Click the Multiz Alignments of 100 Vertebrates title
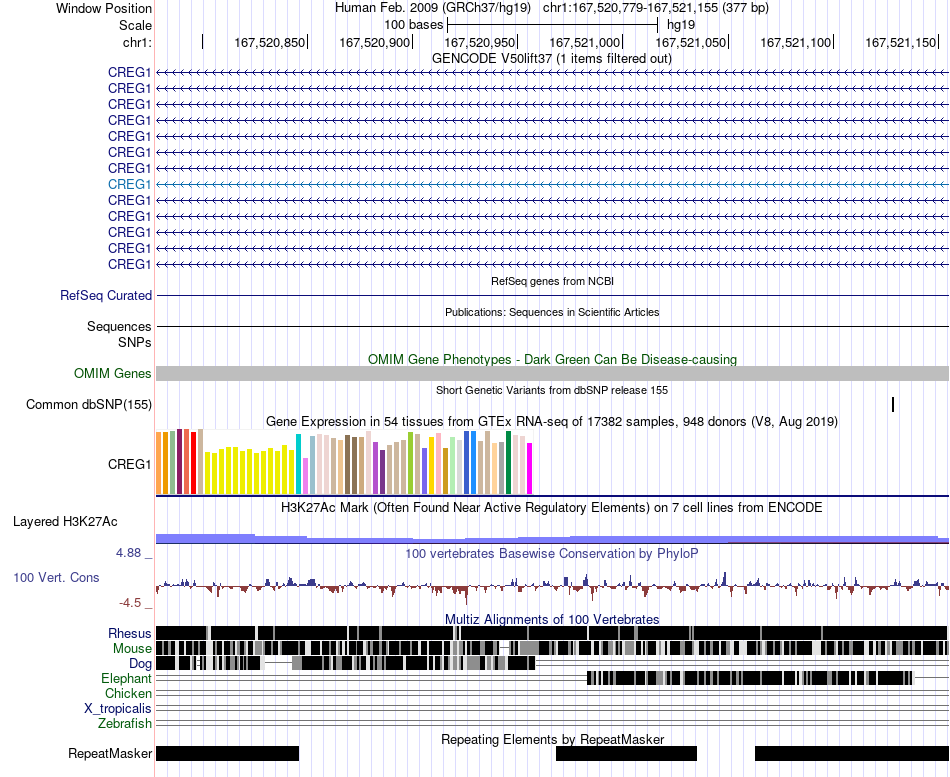The height and width of the screenshot is (777, 950). pyautogui.click(x=552, y=619)
